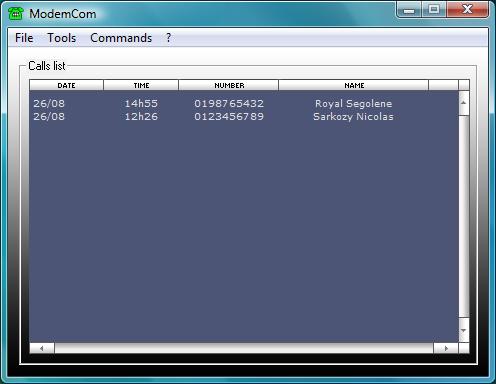This screenshot has height=384, width=496.
Task: Open the File menu
Action: click(x=24, y=38)
